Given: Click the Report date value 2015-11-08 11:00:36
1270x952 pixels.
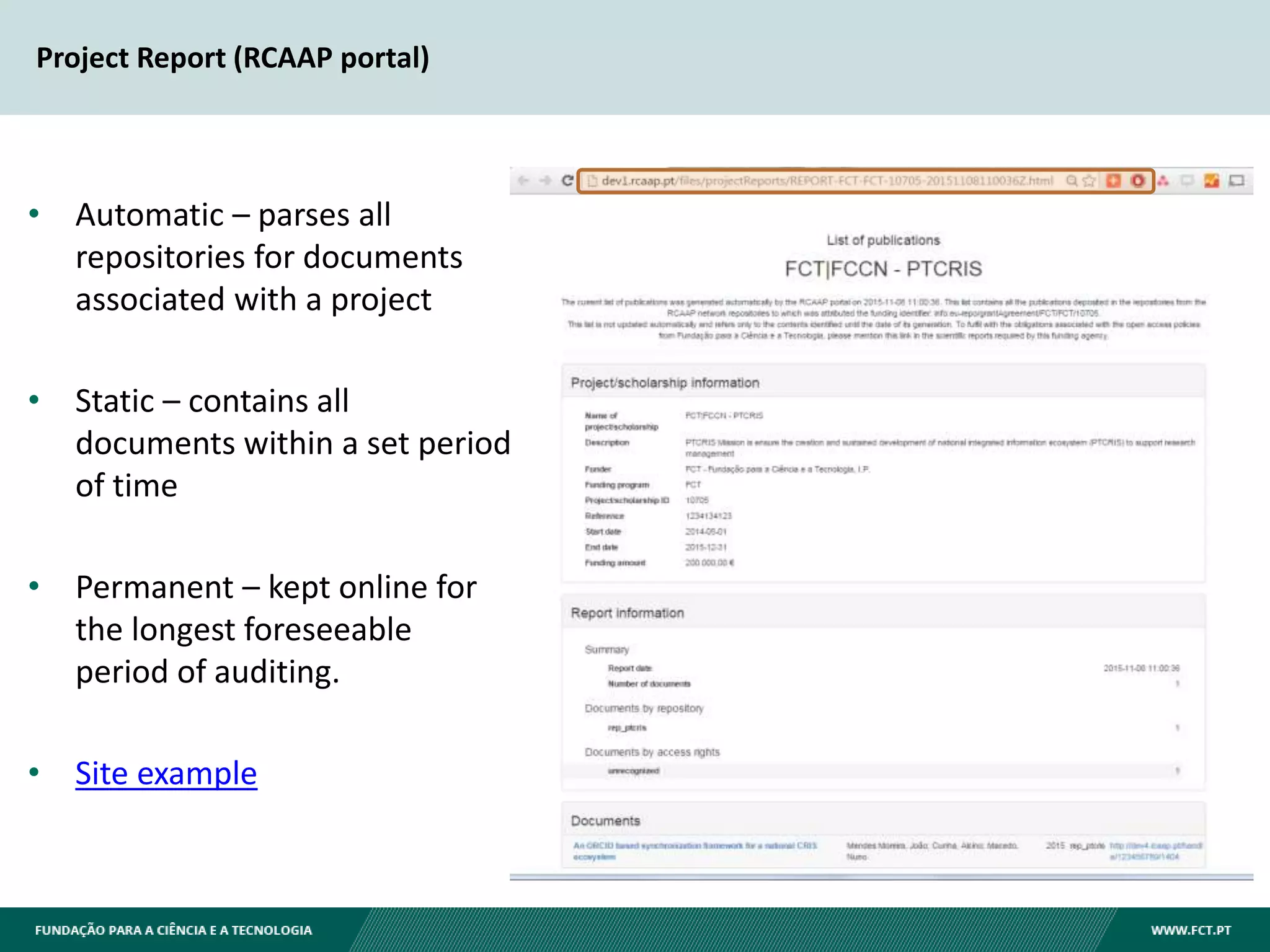Looking at the screenshot, I should (x=1141, y=668).
